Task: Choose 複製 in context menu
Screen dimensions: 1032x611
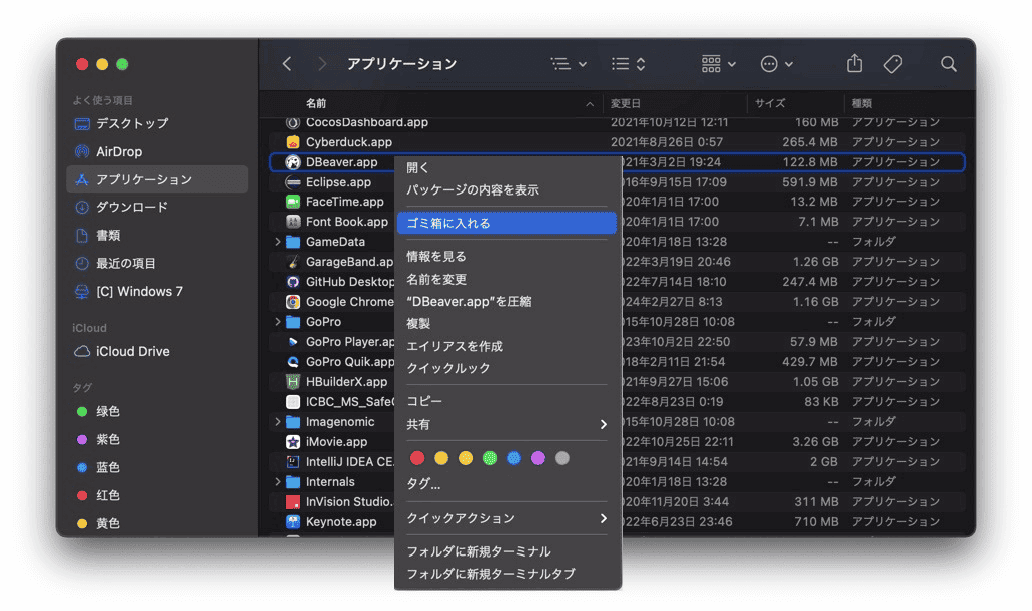Action: [507, 324]
